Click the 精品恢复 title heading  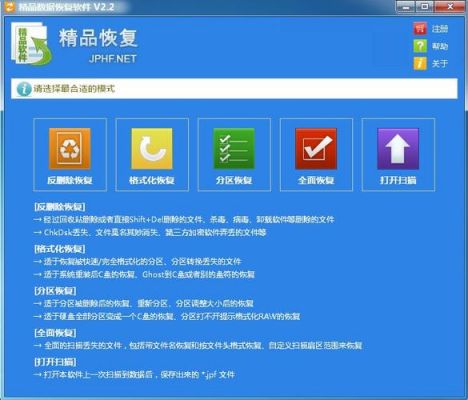coord(98,38)
